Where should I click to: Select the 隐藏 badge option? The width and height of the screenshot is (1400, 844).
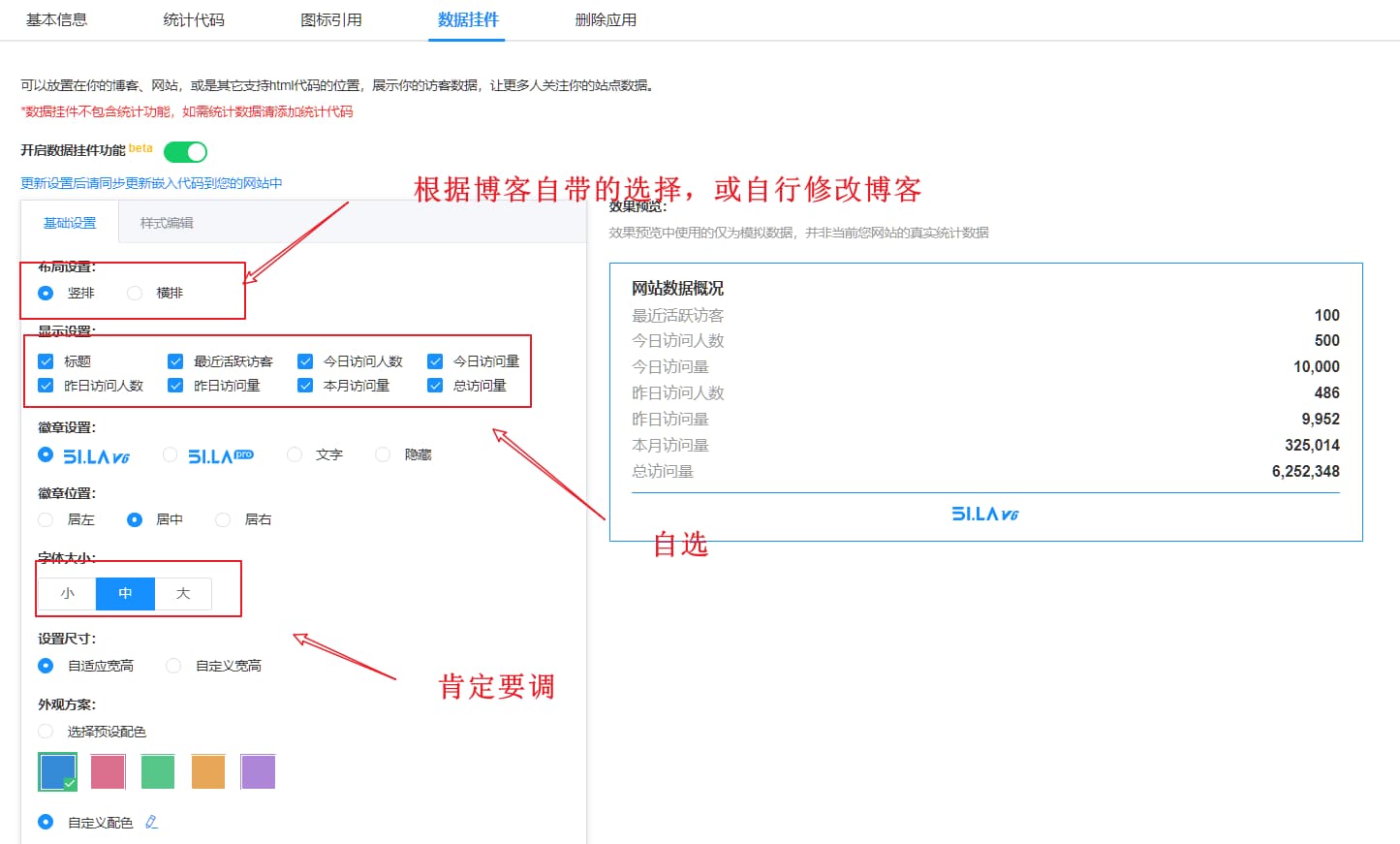383,454
